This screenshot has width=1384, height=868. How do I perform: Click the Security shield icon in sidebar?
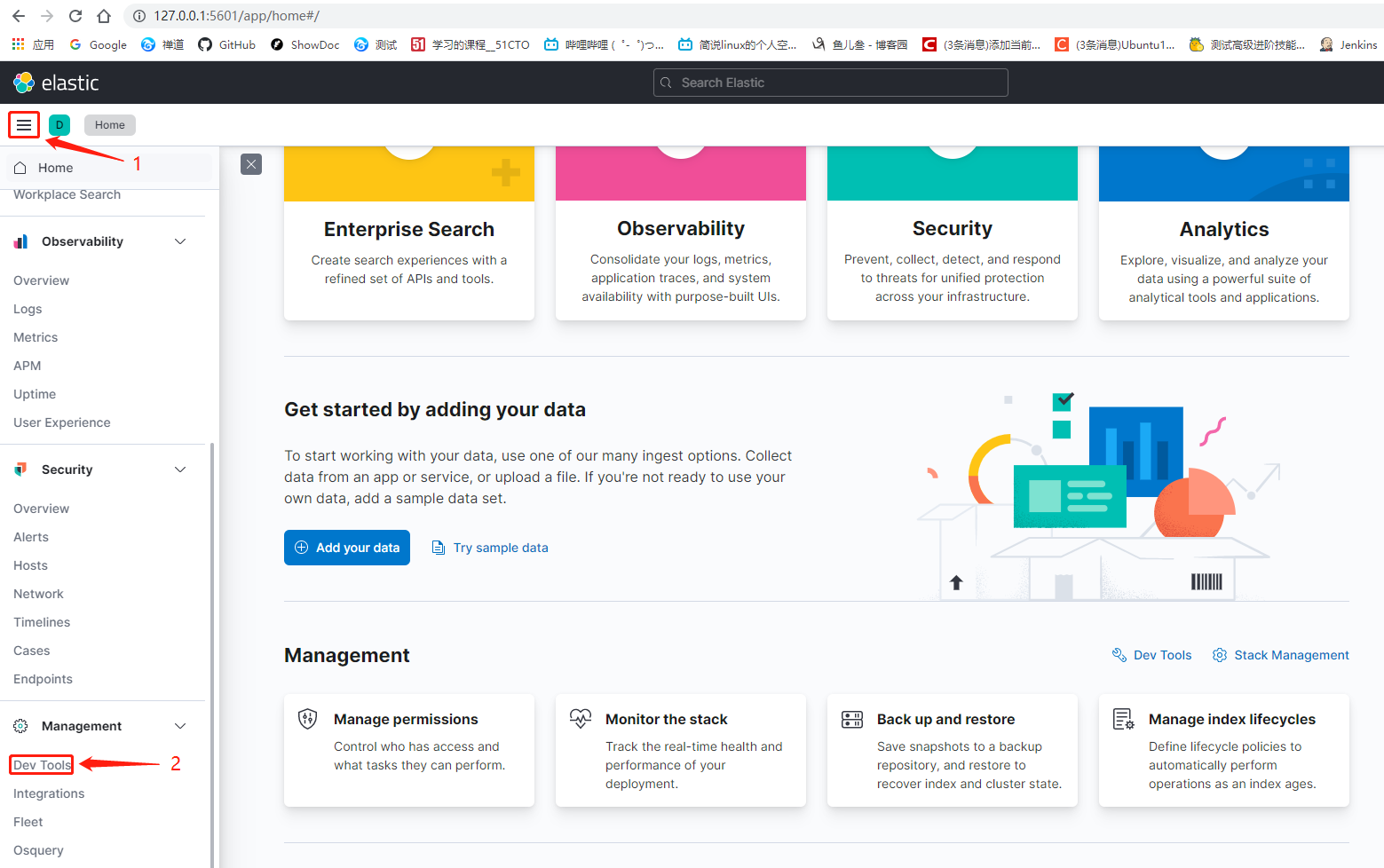[20, 469]
